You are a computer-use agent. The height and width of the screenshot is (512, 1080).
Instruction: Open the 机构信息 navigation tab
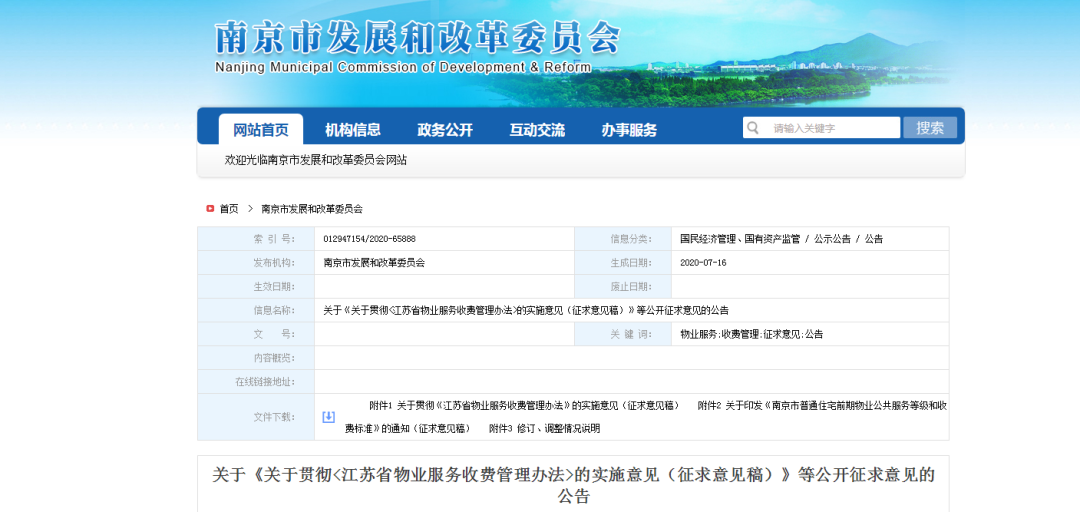(352, 130)
